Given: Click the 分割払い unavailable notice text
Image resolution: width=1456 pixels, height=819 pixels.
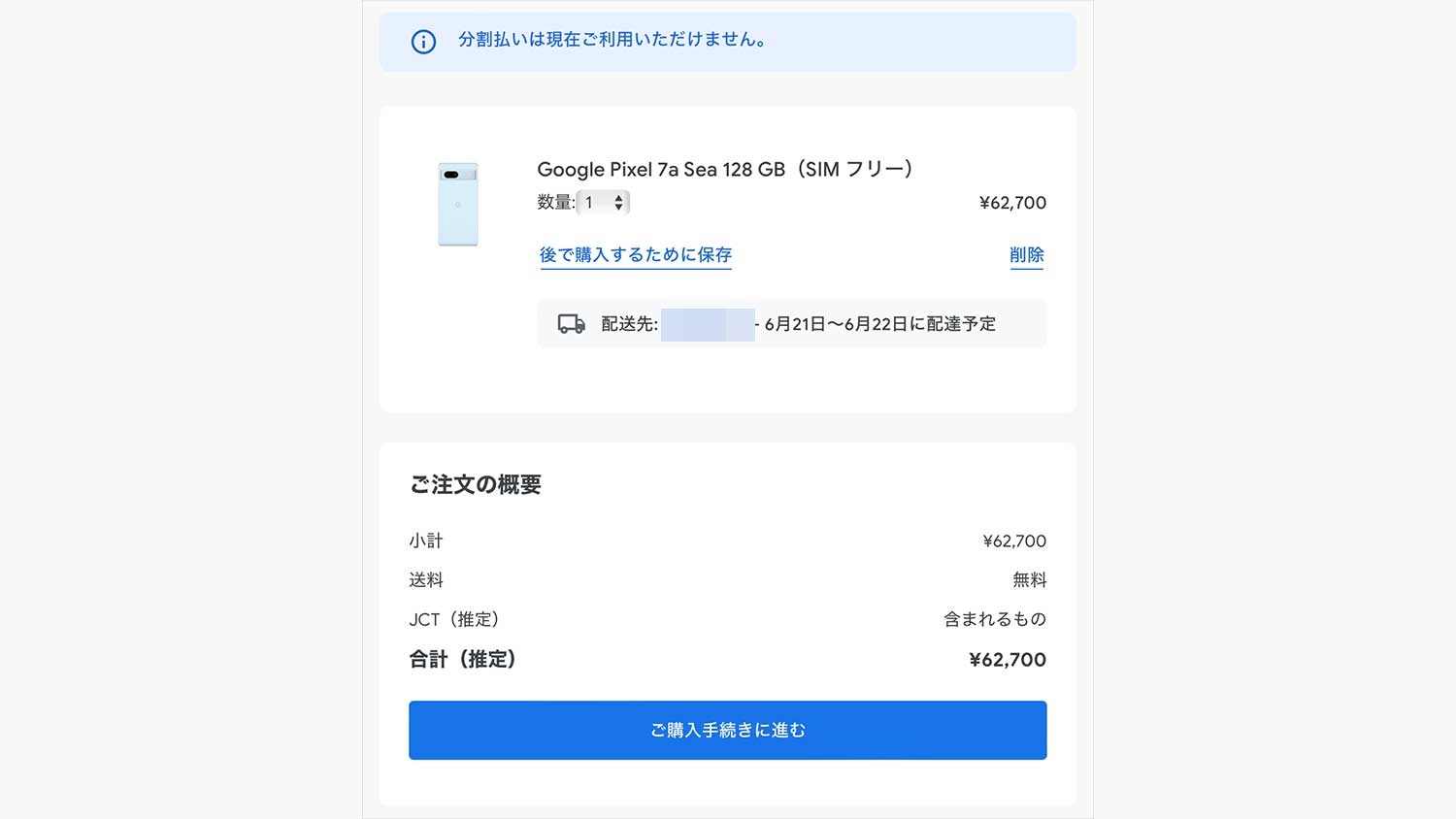Looking at the screenshot, I should pos(612,40).
